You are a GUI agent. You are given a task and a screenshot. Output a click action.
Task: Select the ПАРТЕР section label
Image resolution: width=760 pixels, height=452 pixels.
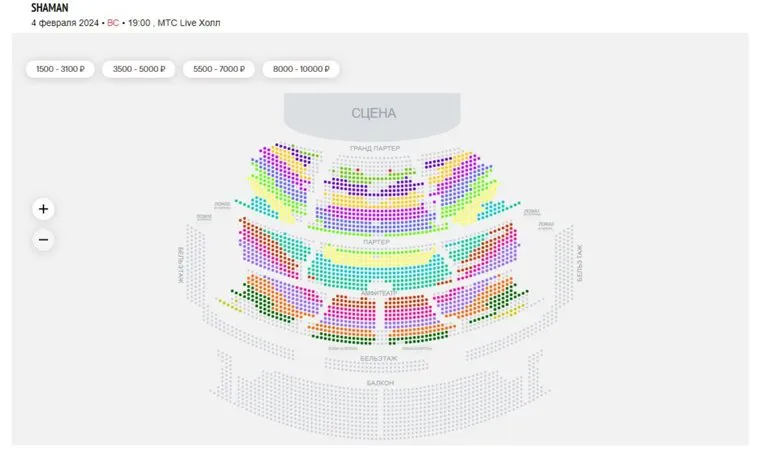click(376, 242)
